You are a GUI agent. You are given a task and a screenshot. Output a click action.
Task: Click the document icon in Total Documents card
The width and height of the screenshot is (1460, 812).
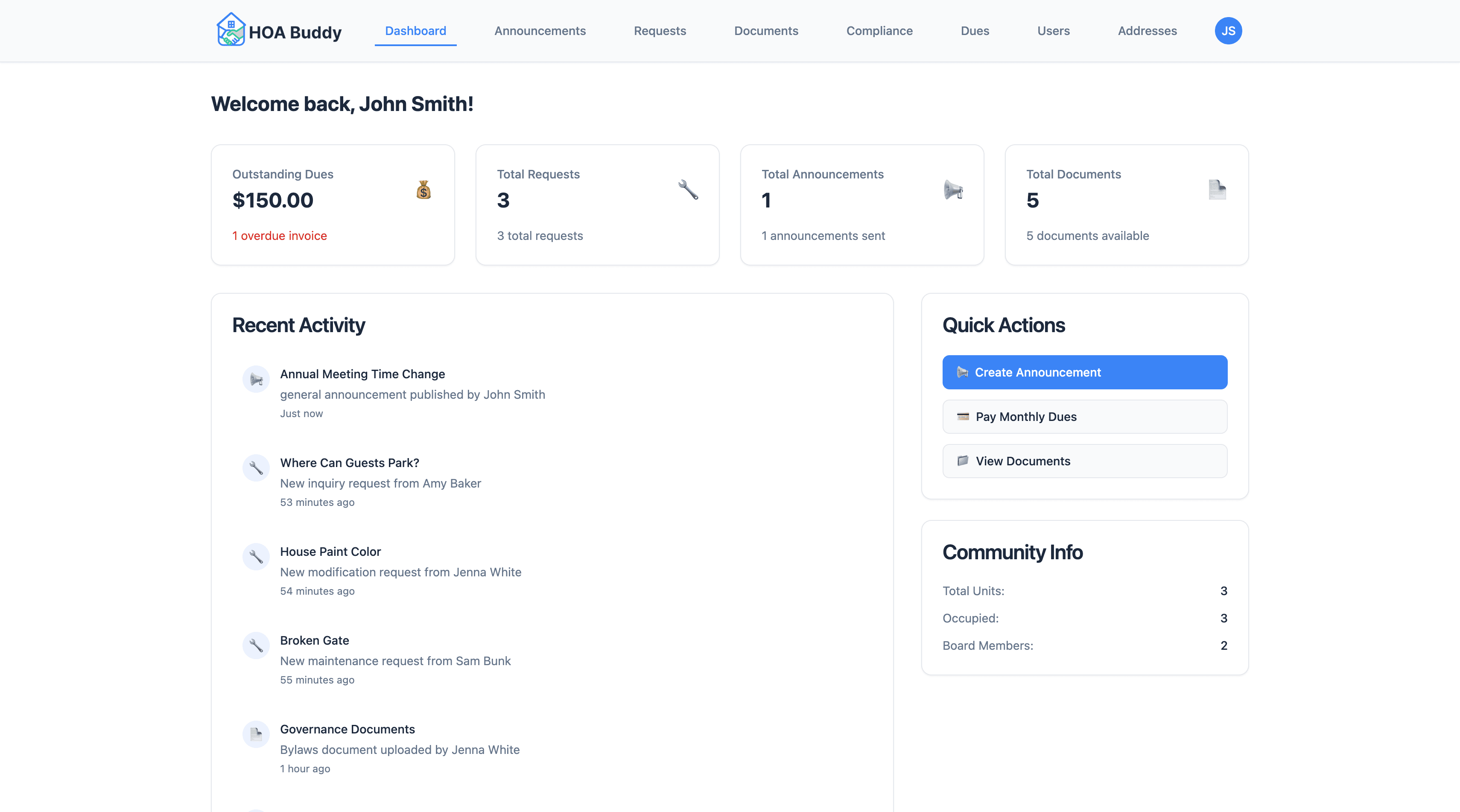[1218, 190]
